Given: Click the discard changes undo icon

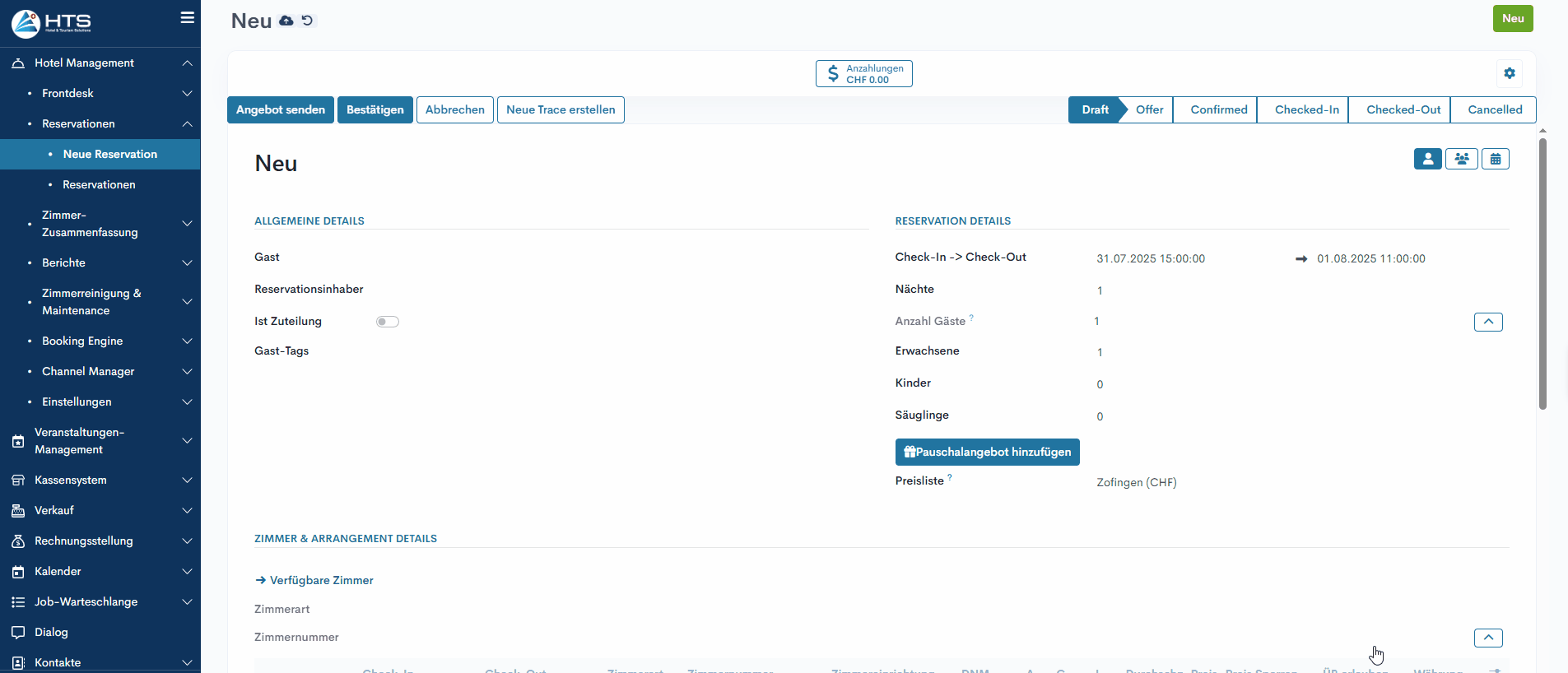Looking at the screenshot, I should click(x=308, y=21).
